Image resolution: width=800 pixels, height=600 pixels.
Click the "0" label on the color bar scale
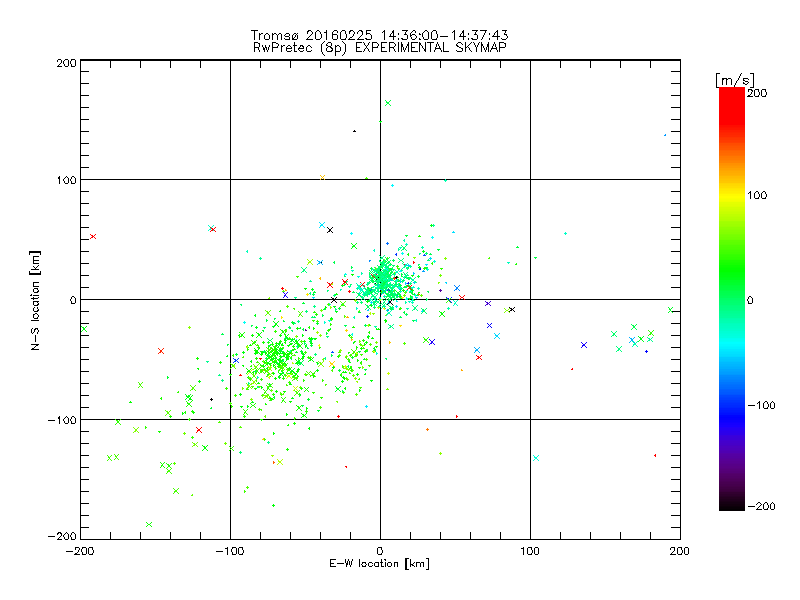[x=749, y=301]
